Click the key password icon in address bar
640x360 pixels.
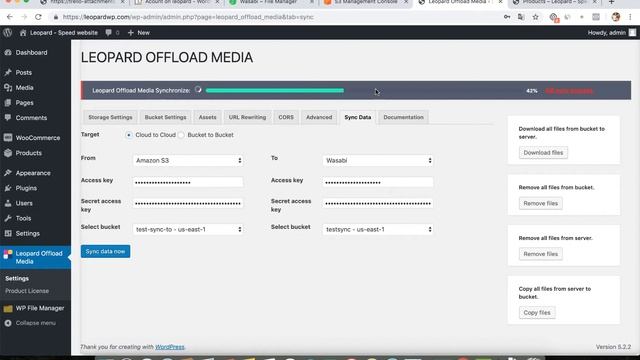(507, 17)
